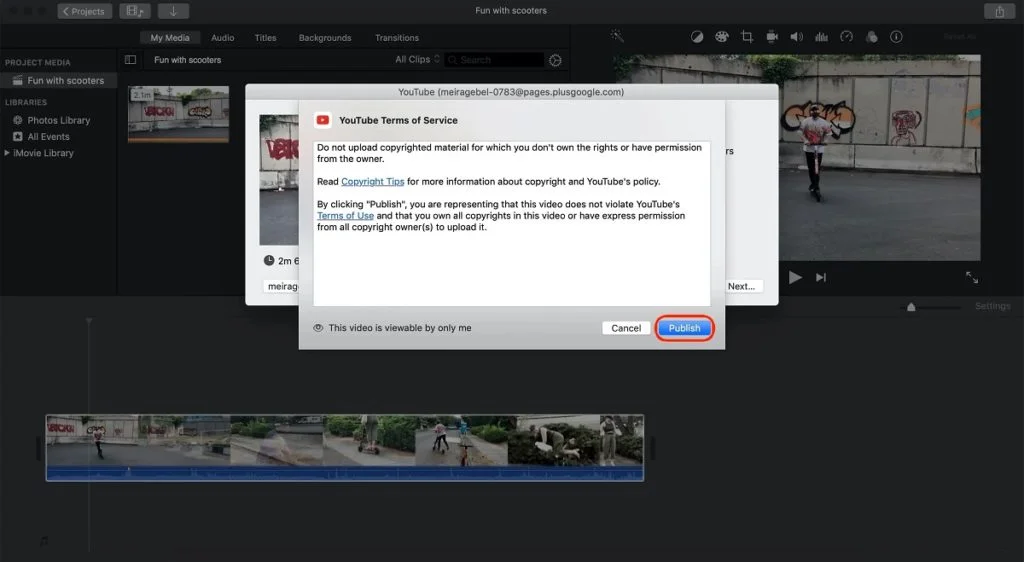
Task: Open the video stabilization camera tool
Action: (x=772, y=37)
